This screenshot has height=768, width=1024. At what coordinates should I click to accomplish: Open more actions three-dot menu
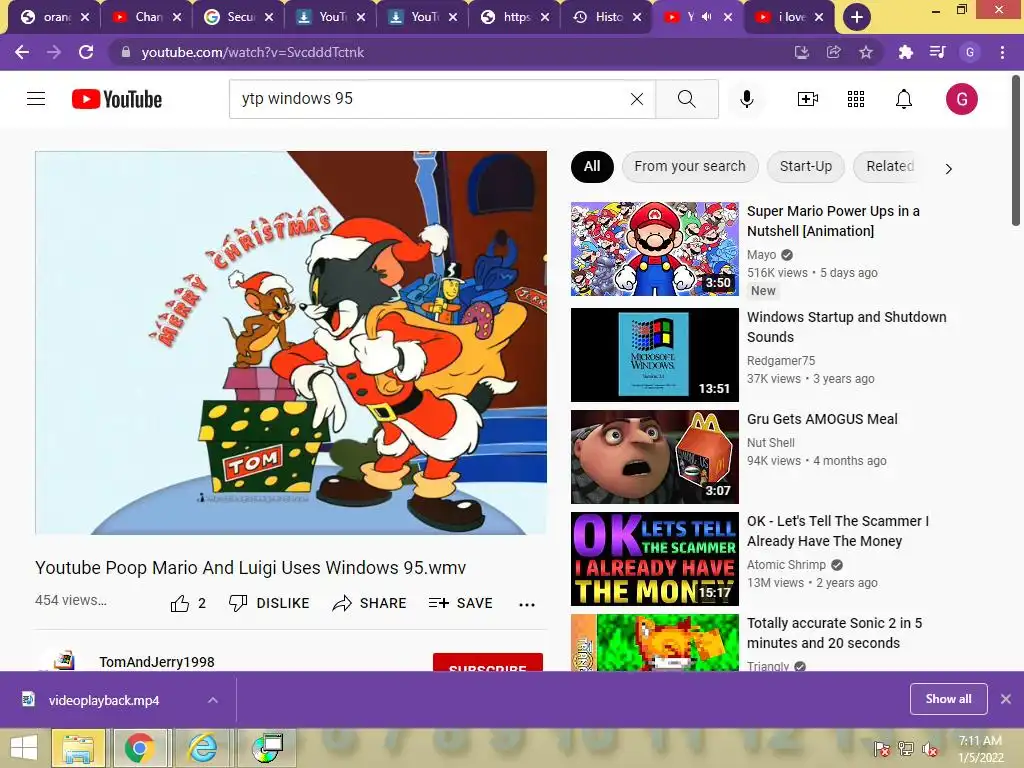pyautogui.click(x=526, y=604)
